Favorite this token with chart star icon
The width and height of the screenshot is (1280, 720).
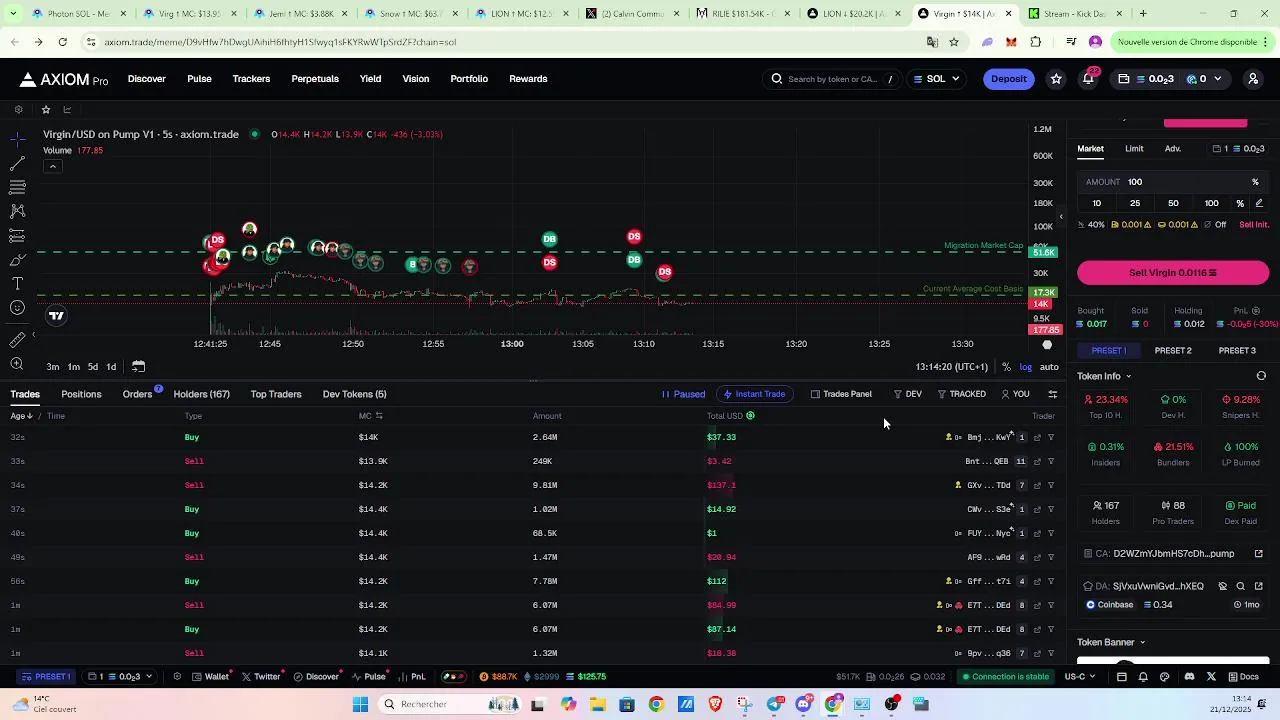click(x=45, y=110)
